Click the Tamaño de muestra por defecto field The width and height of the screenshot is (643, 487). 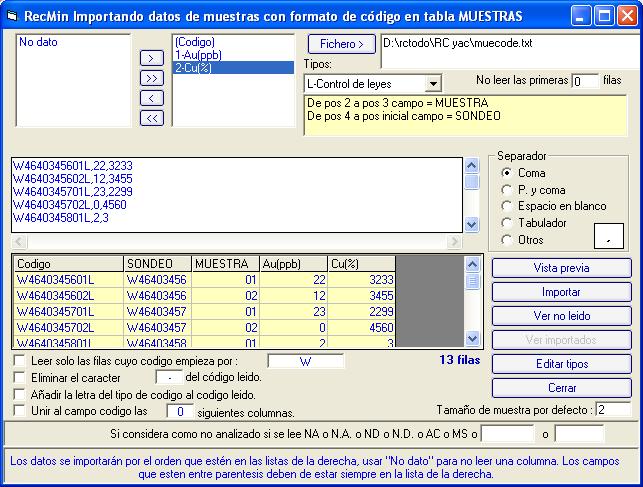pos(613,410)
